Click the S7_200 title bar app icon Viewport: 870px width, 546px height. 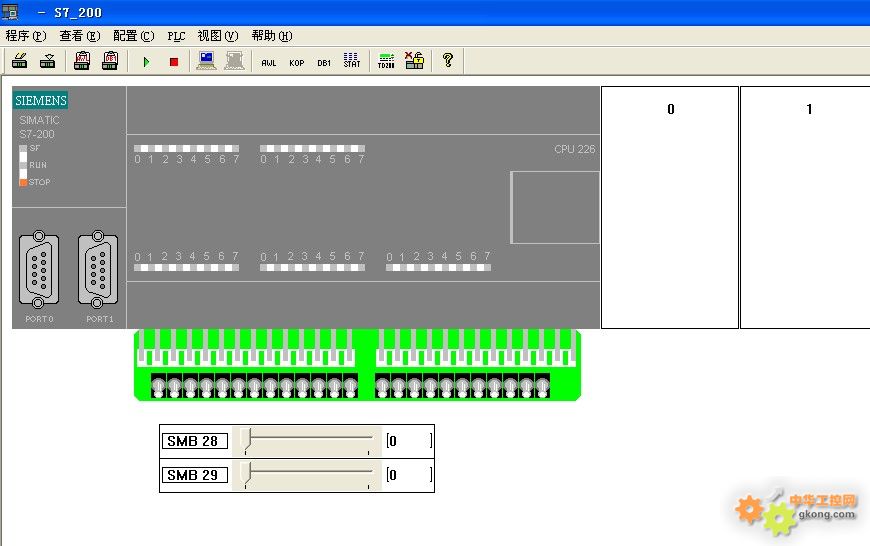pos(10,12)
